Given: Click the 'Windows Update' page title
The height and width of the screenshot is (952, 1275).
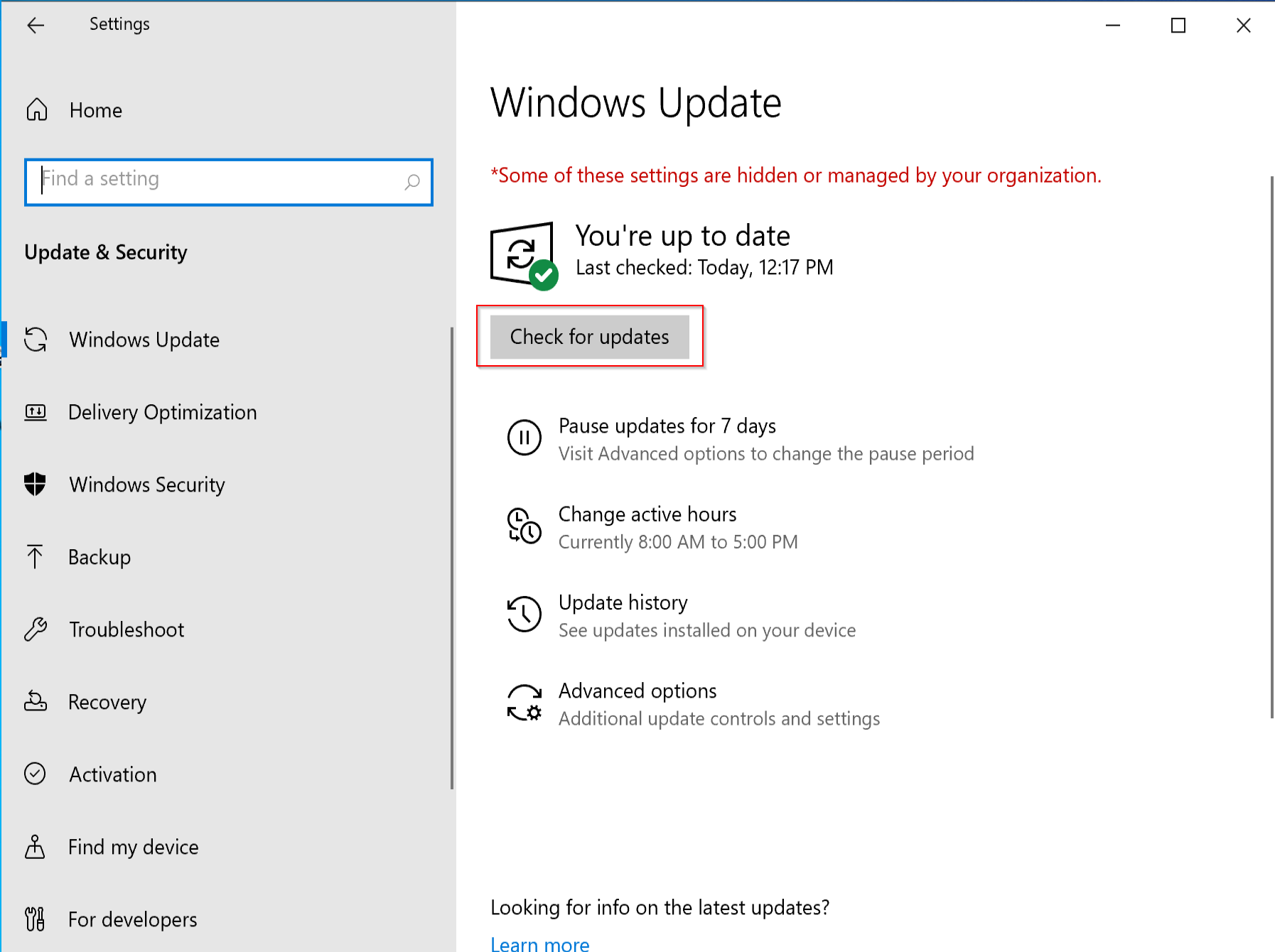Looking at the screenshot, I should [636, 103].
